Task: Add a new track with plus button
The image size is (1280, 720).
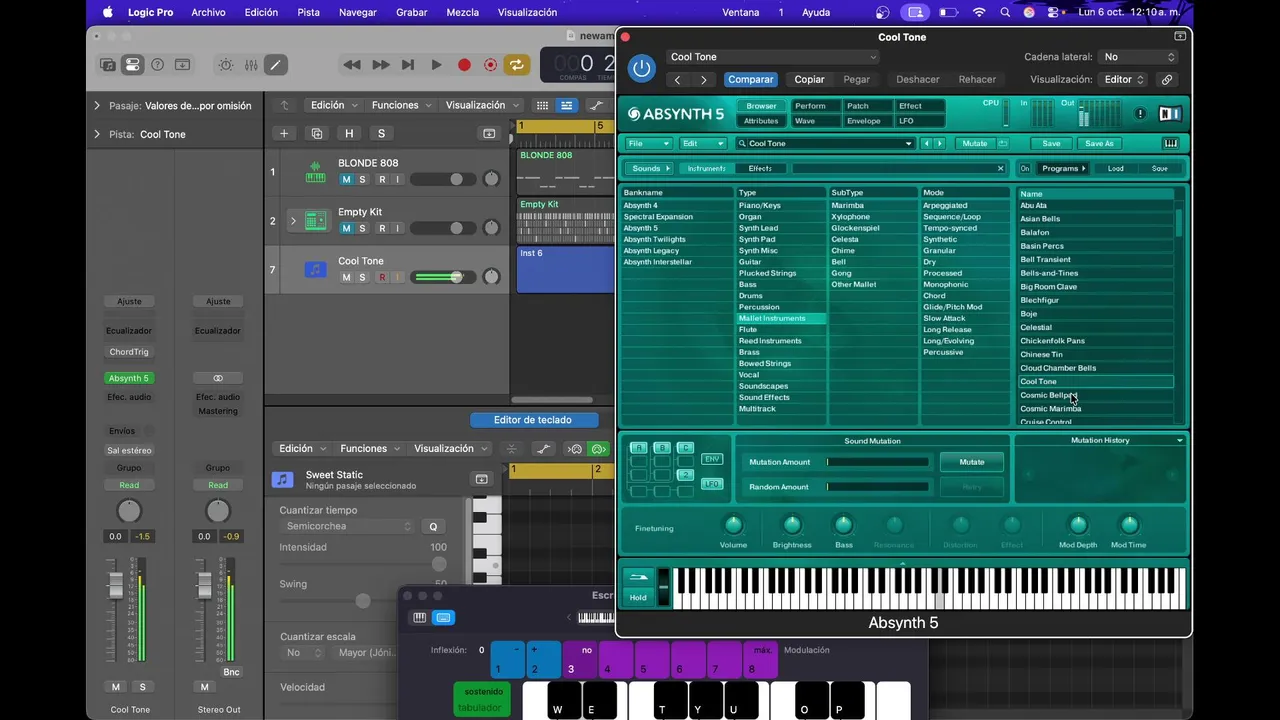Action: click(284, 133)
